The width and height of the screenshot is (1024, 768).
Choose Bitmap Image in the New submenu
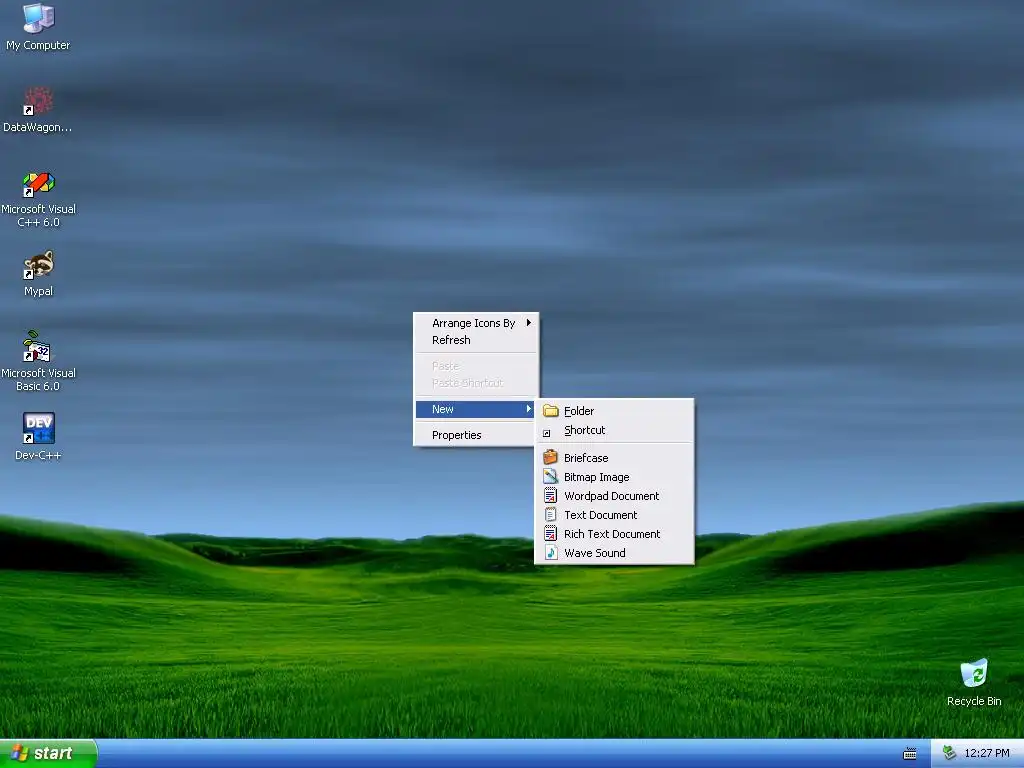pyautogui.click(x=614, y=477)
